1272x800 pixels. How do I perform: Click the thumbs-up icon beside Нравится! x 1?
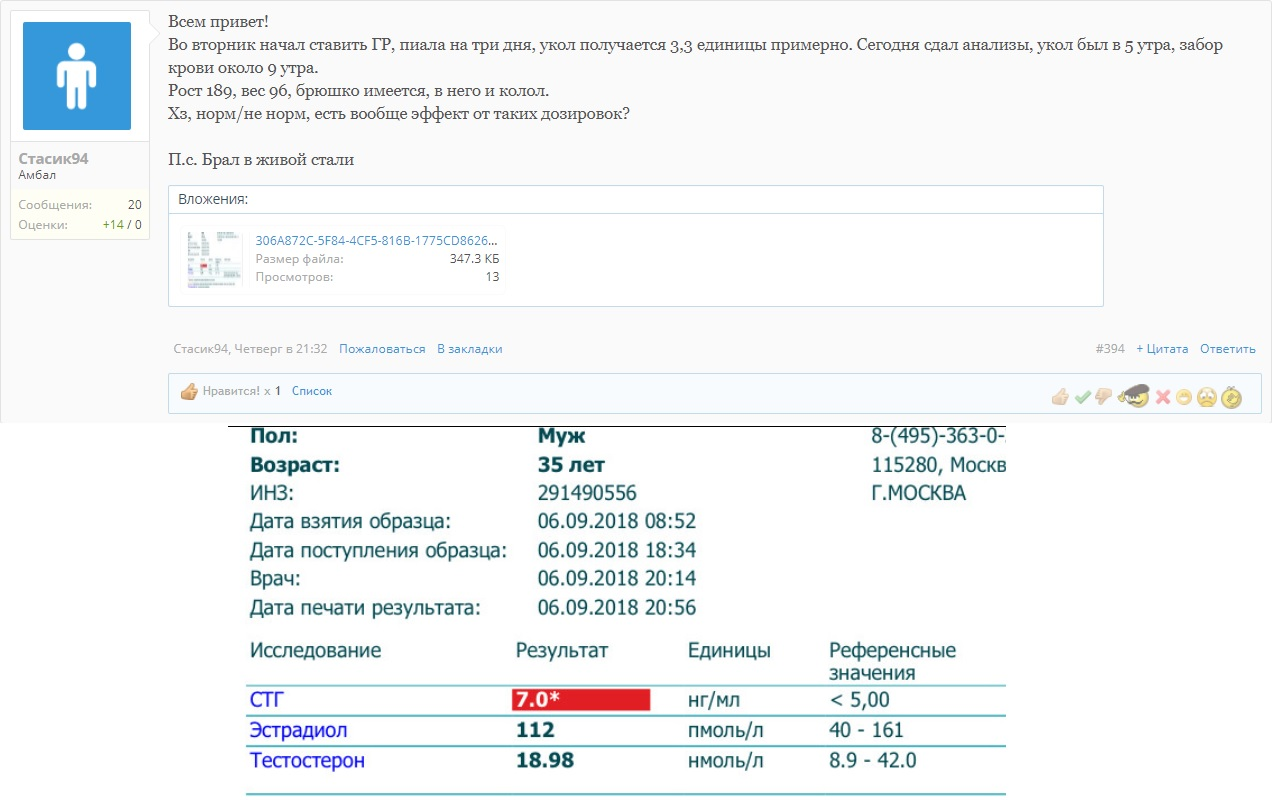[x=190, y=391]
